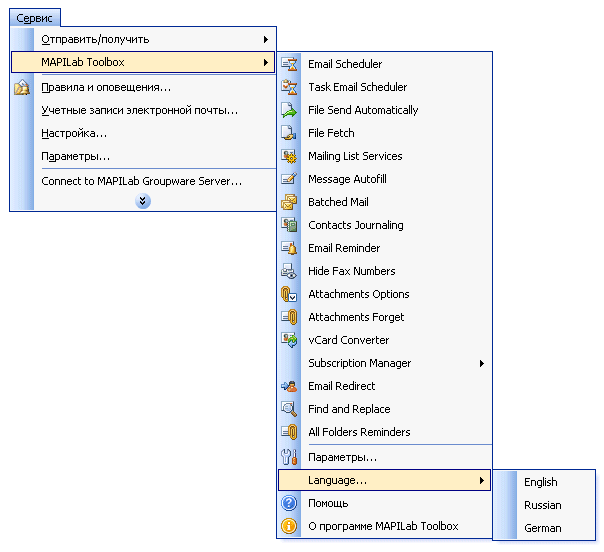
Task: Select Connect to MAPILab Groupware Server
Action: point(141,181)
